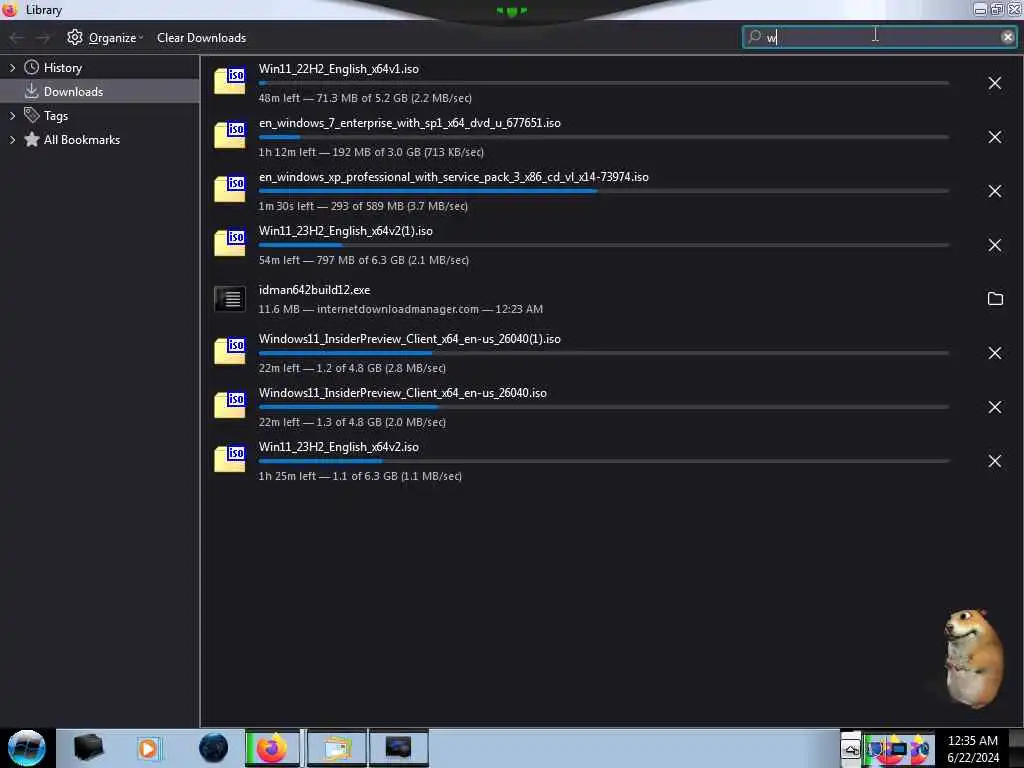The width and height of the screenshot is (1024, 768).
Task: Cancel the Win11_22H2_English_x64v1.iso download
Action: pos(994,83)
